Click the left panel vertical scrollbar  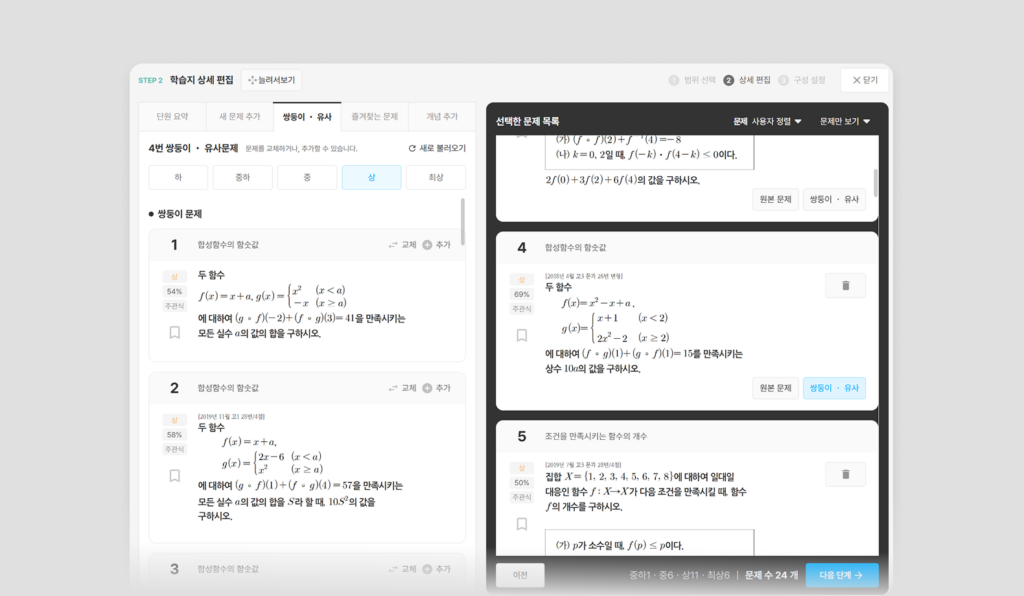point(463,222)
